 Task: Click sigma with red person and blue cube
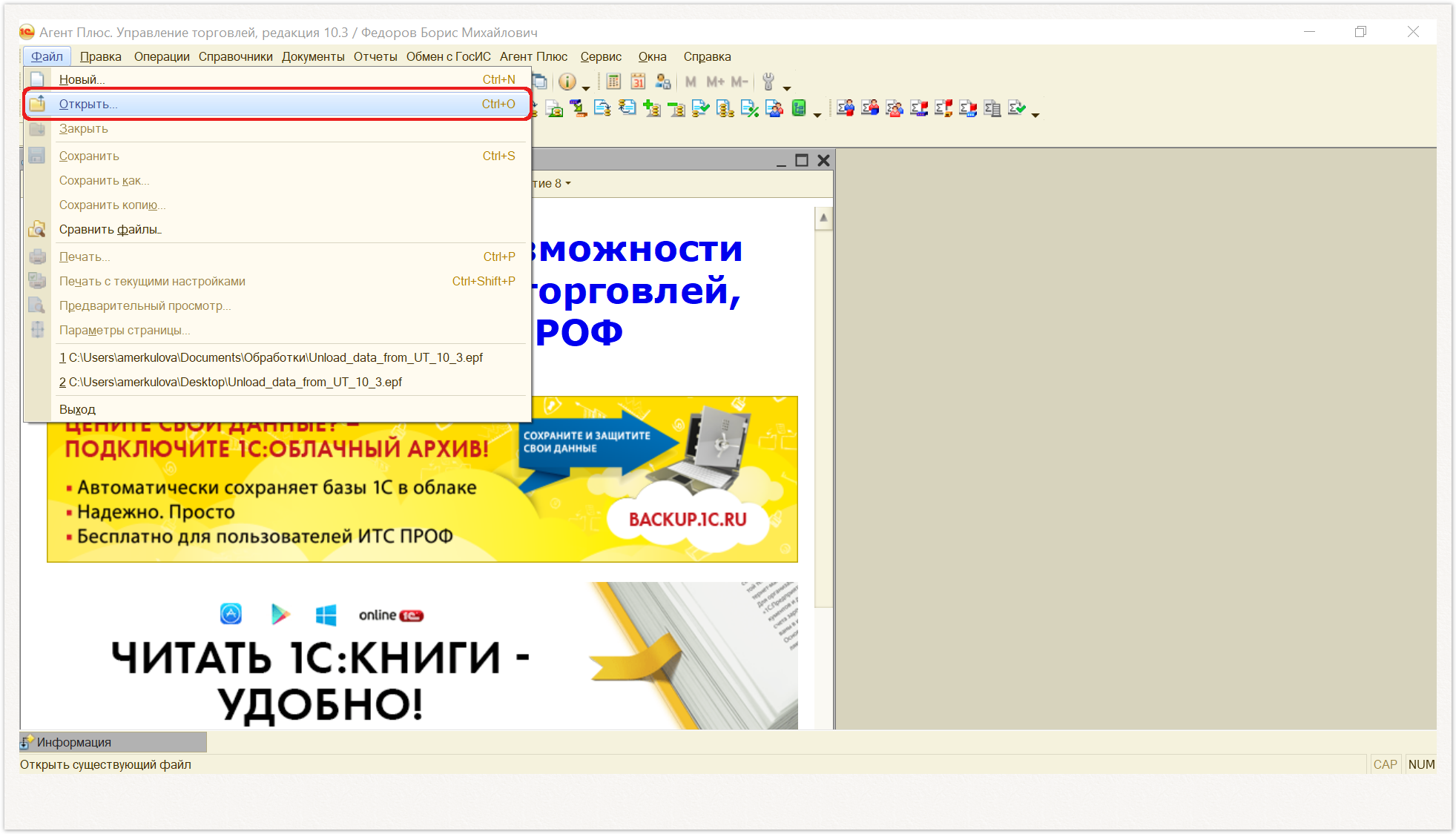870,109
